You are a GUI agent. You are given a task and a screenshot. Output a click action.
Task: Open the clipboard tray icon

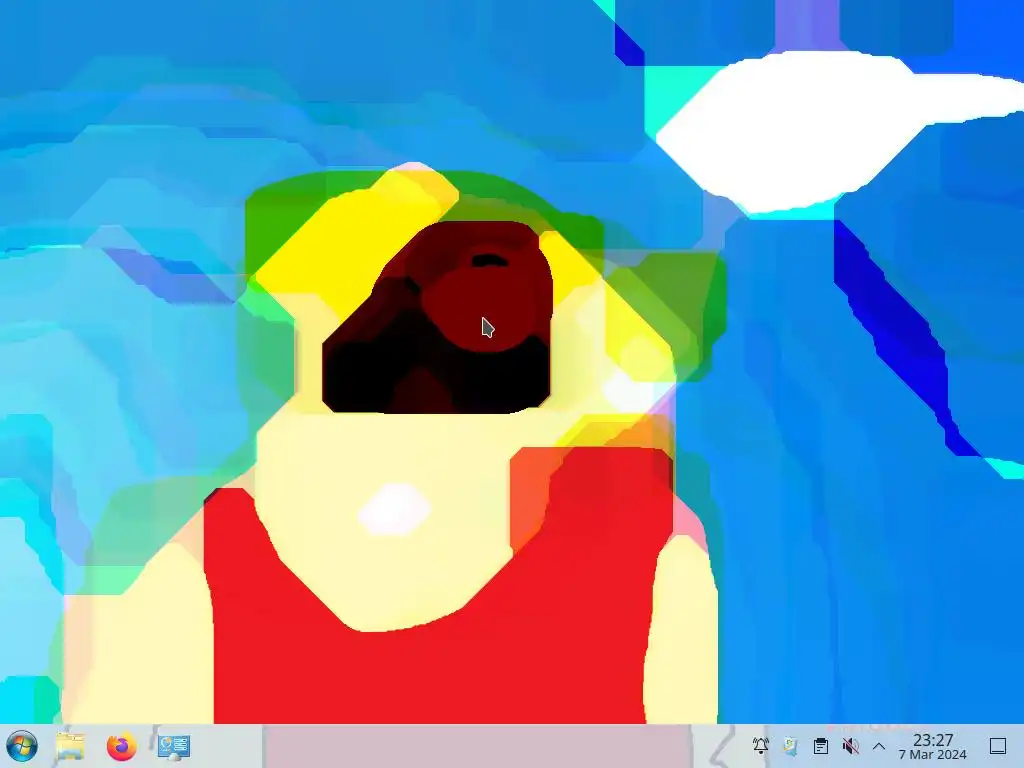click(821, 745)
